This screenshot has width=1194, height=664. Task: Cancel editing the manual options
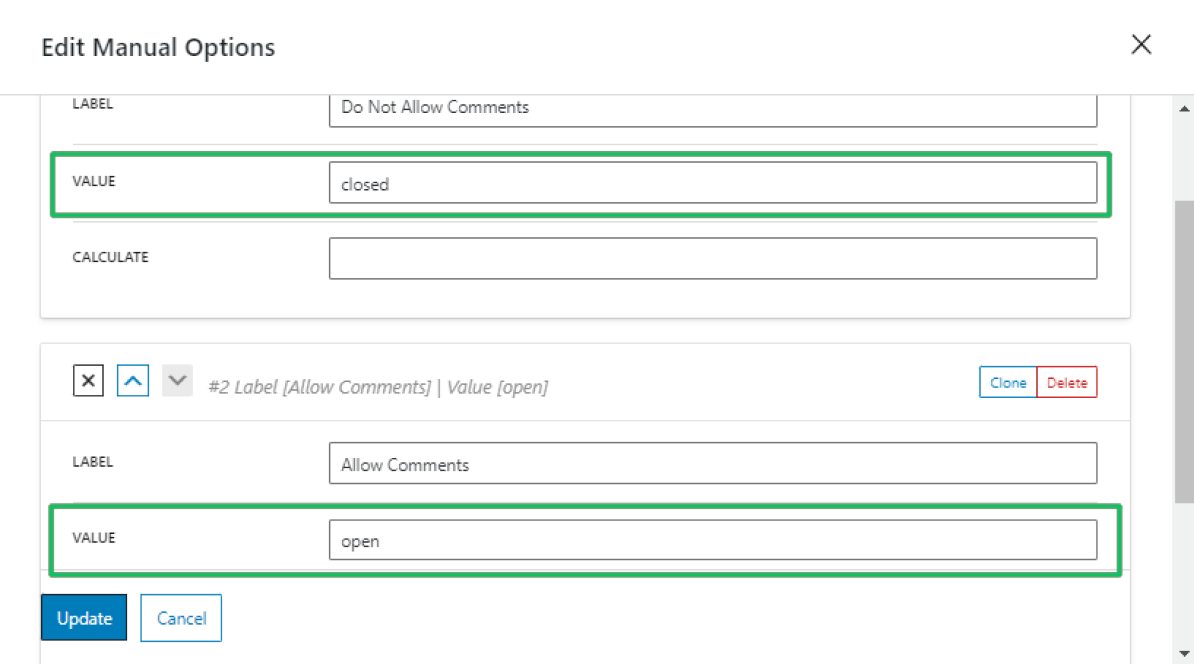(x=181, y=617)
